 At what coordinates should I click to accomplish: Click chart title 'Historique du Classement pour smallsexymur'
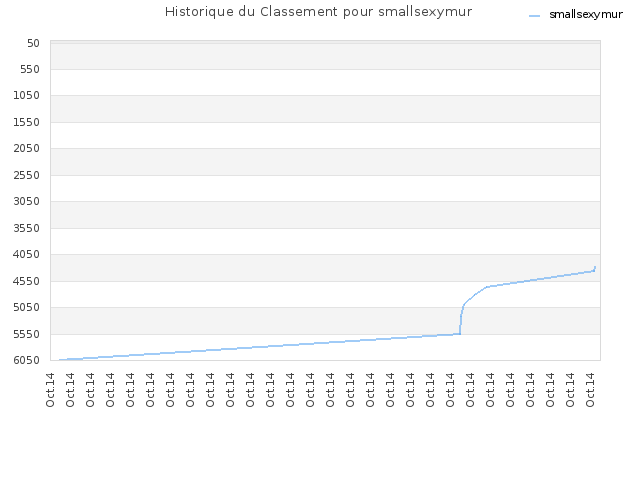(318, 11)
